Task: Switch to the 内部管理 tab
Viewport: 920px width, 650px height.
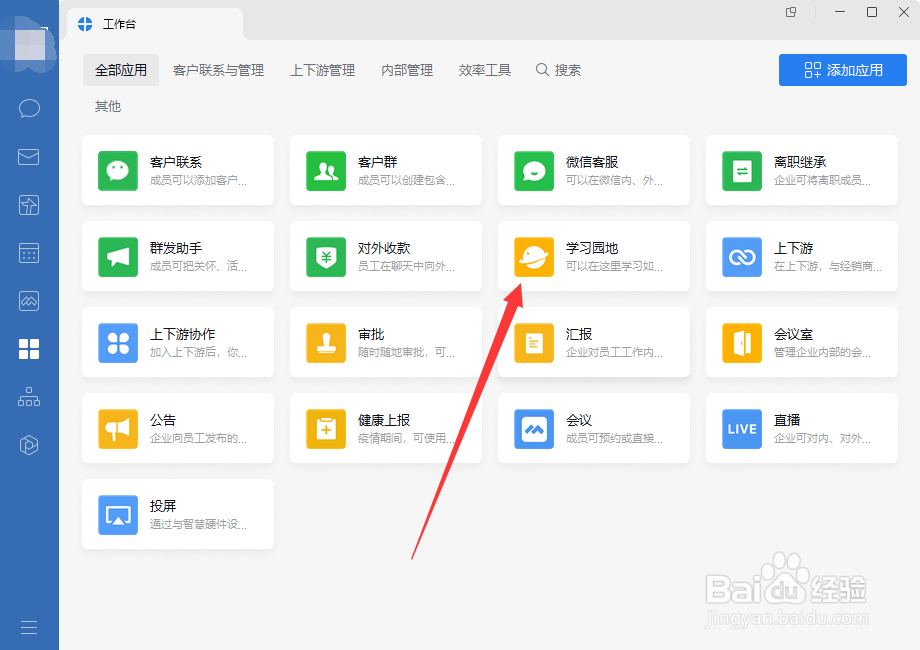Action: [407, 70]
